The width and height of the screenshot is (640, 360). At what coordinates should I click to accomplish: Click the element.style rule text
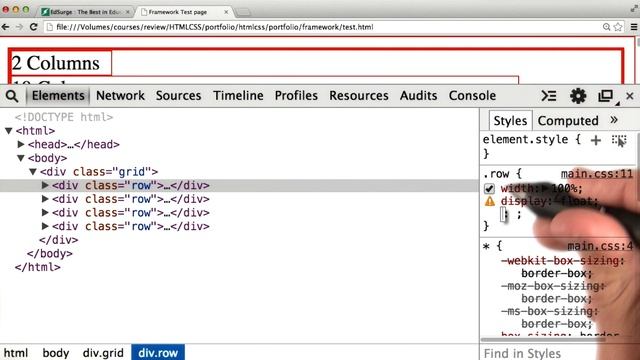click(531, 140)
